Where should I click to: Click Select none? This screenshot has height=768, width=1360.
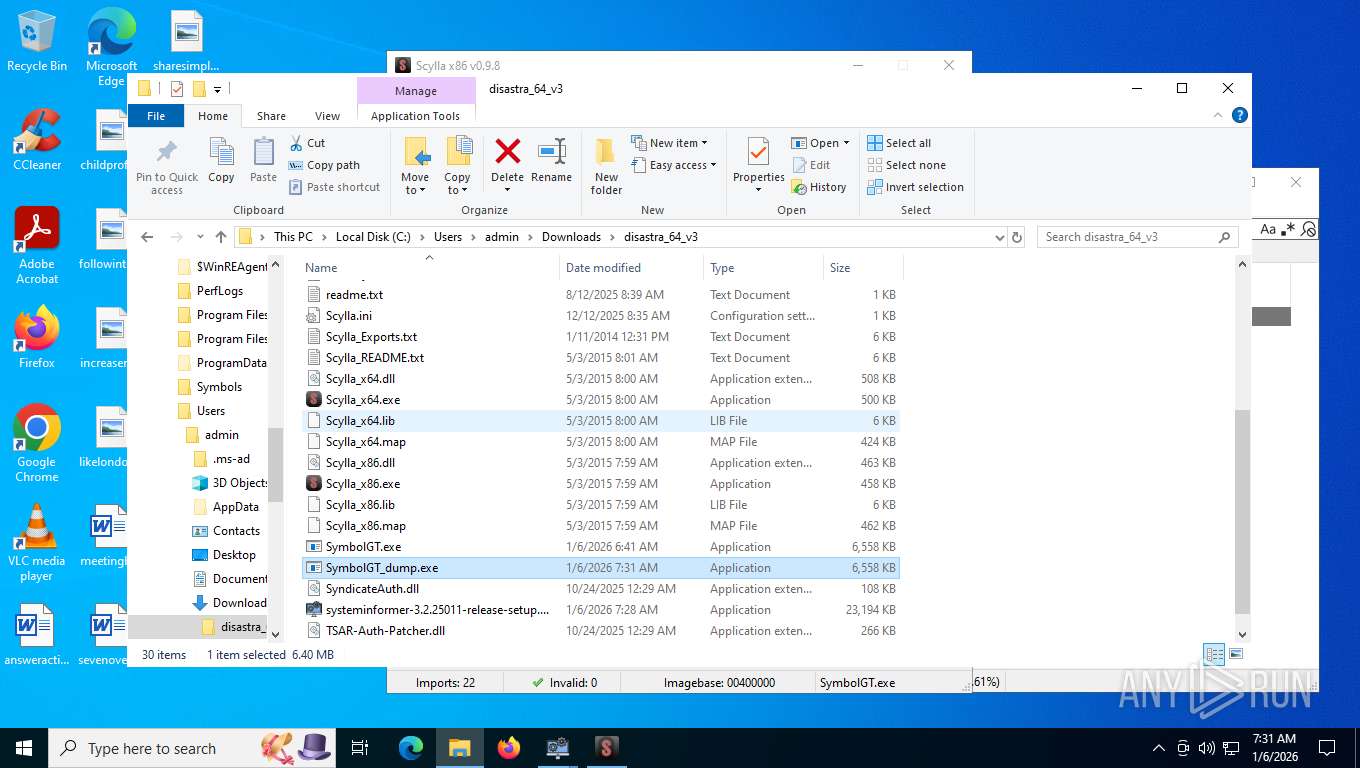906,165
